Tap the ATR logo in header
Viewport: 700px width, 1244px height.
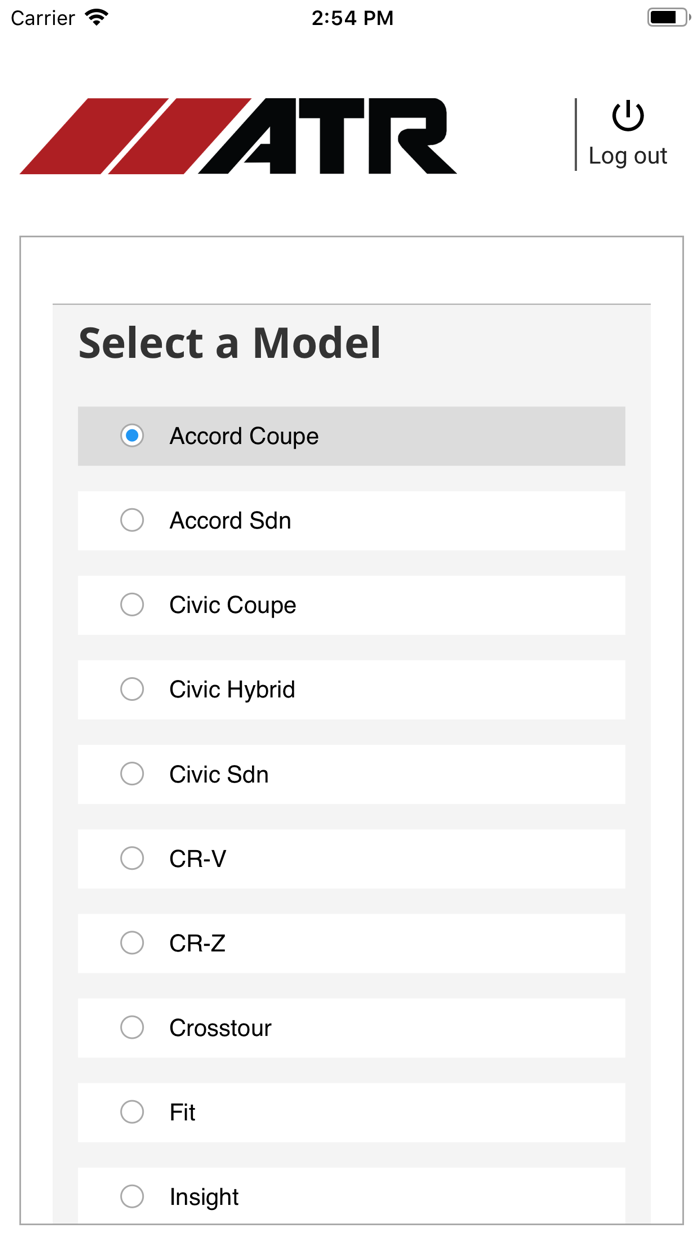(239, 136)
